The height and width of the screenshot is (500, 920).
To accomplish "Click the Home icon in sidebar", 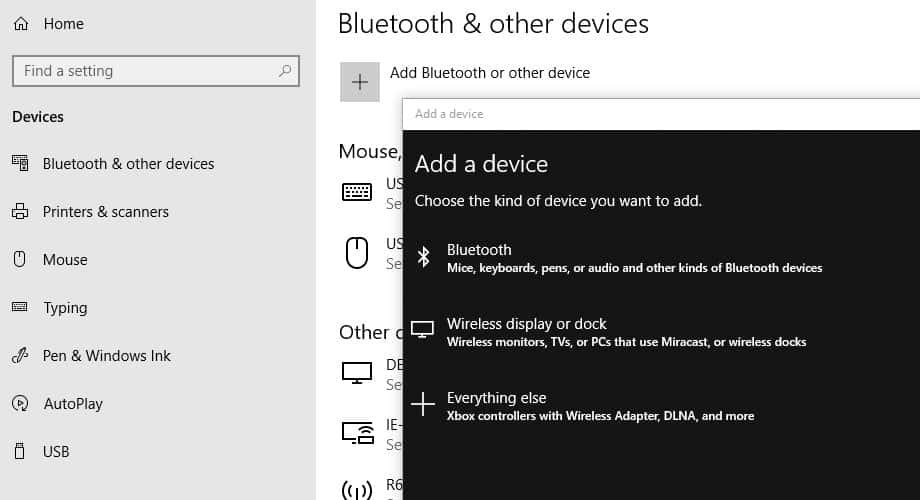I will click(20, 24).
